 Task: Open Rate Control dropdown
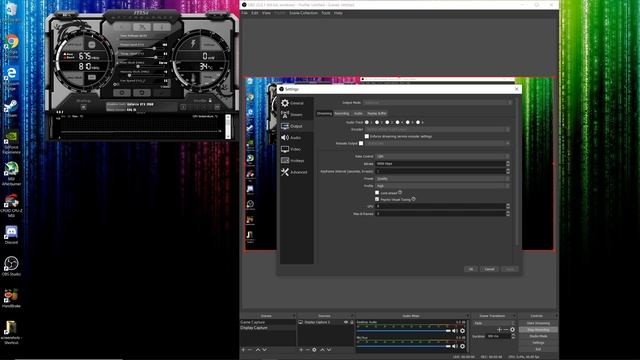[442, 156]
